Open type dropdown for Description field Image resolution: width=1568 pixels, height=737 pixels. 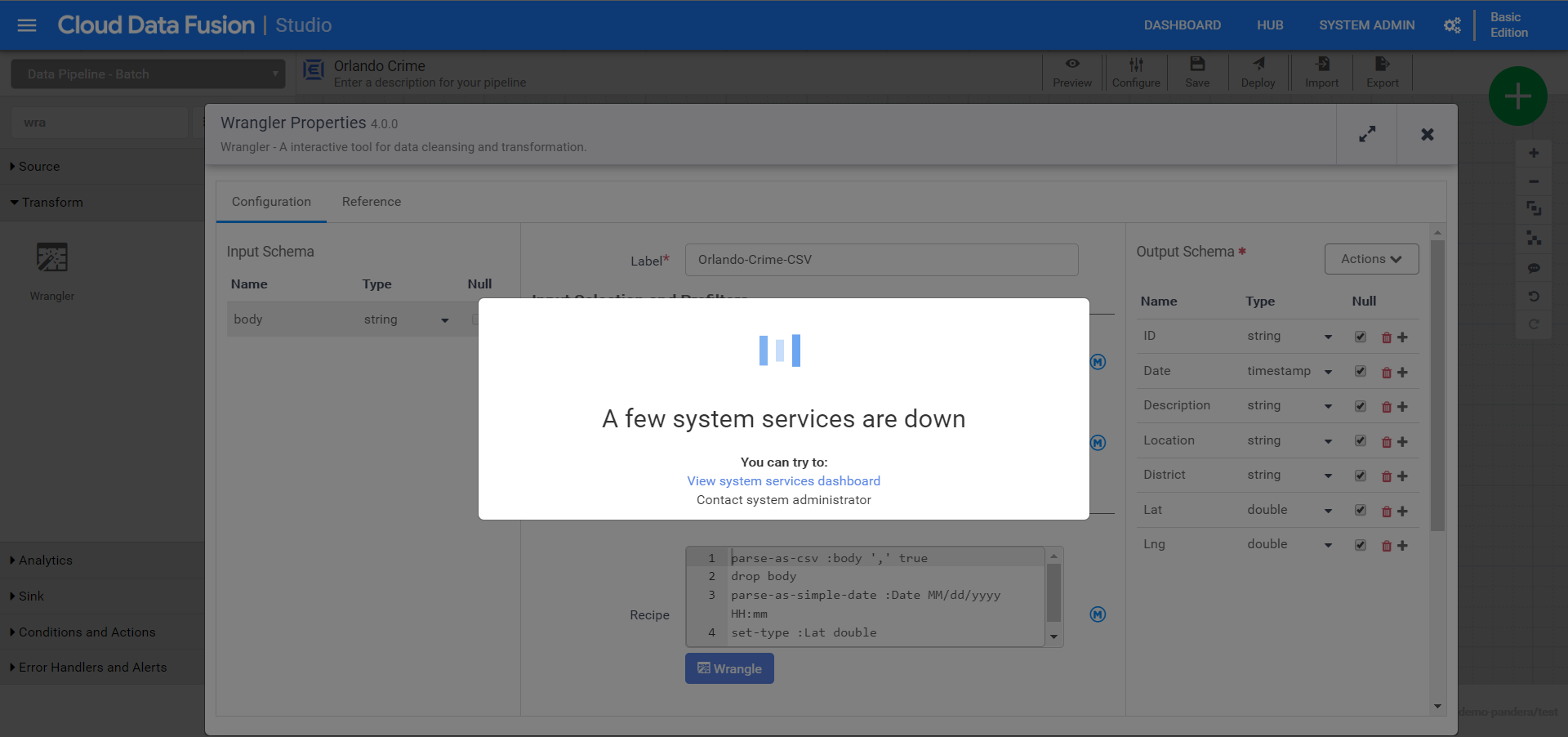tap(1328, 407)
